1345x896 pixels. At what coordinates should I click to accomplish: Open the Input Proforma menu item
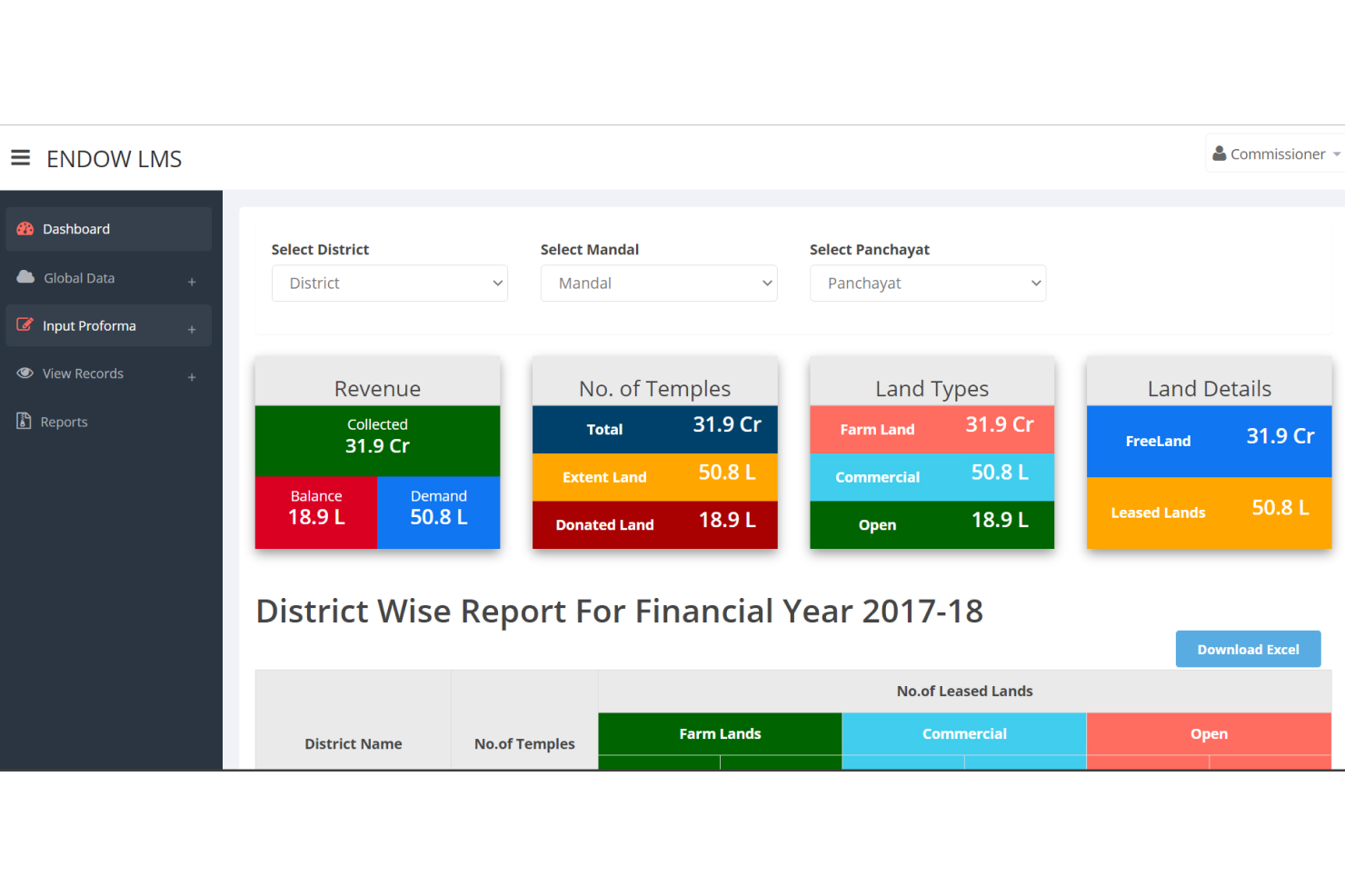coord(108,325)
